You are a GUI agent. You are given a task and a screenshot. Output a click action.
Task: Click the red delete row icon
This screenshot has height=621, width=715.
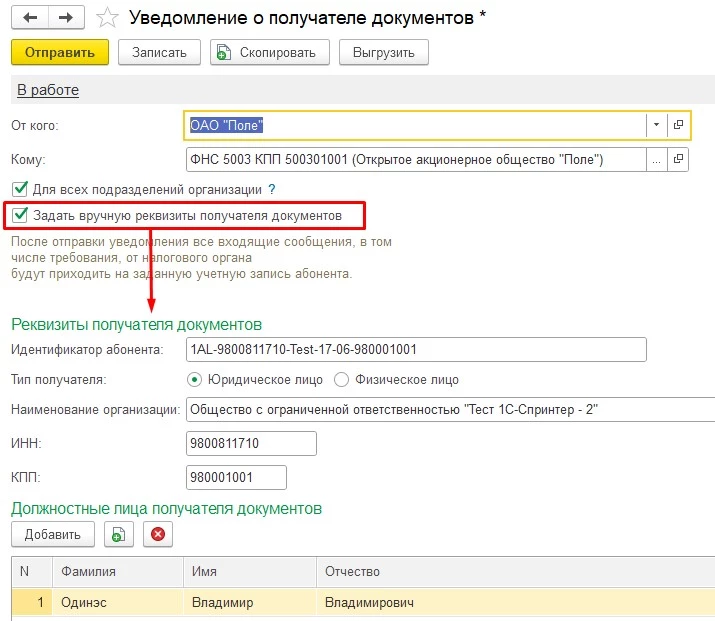coord(157,534)
